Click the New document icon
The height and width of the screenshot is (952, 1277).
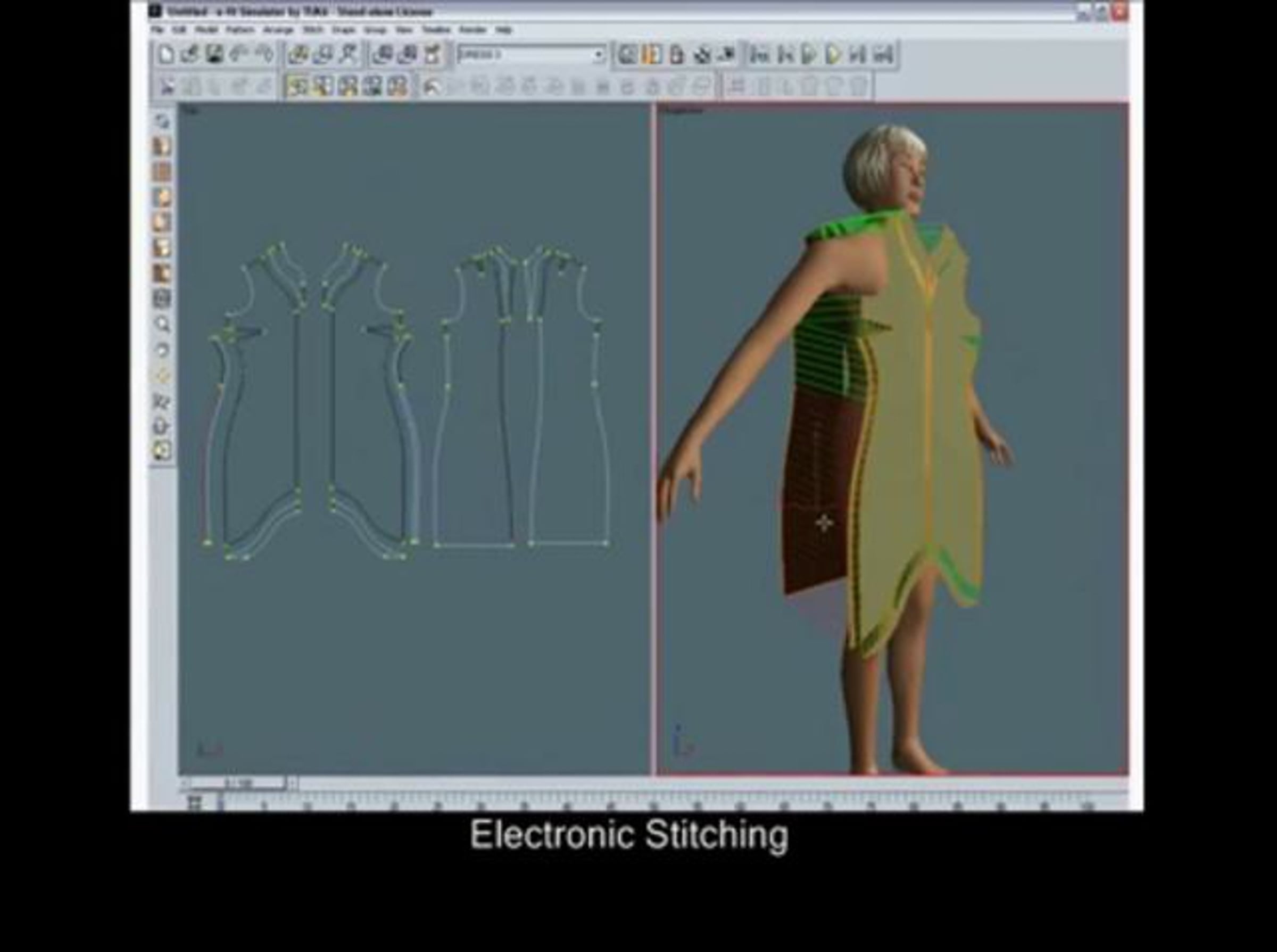tap(166, 55)
